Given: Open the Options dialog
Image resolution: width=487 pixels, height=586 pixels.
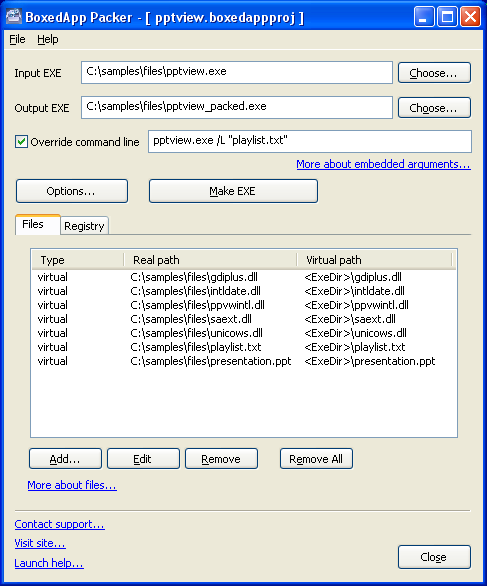Looking at the screenshot, I should click(72, 191).
